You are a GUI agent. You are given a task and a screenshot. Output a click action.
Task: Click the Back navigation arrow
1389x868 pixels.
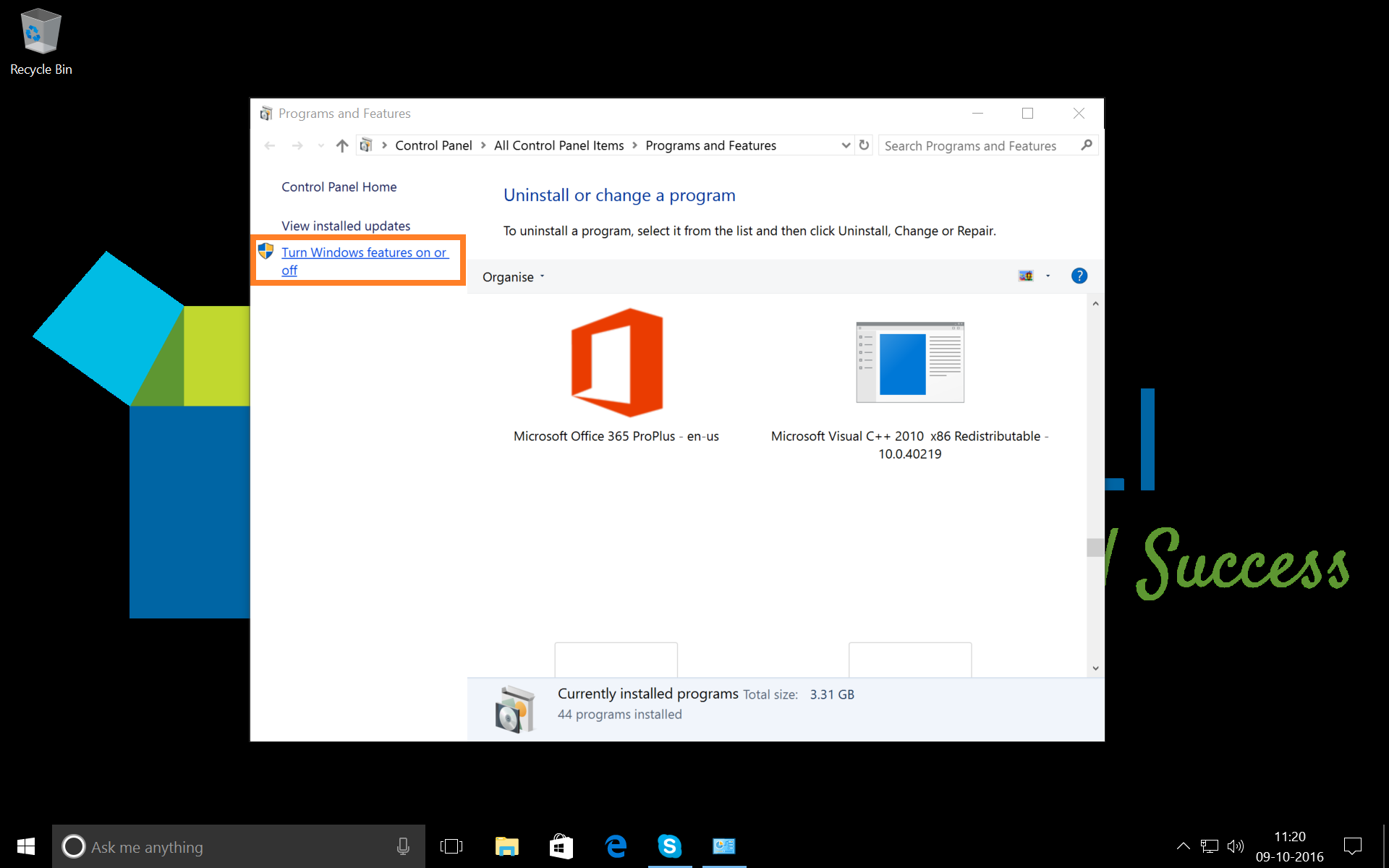pyautogui.click(x=270, y=145)
